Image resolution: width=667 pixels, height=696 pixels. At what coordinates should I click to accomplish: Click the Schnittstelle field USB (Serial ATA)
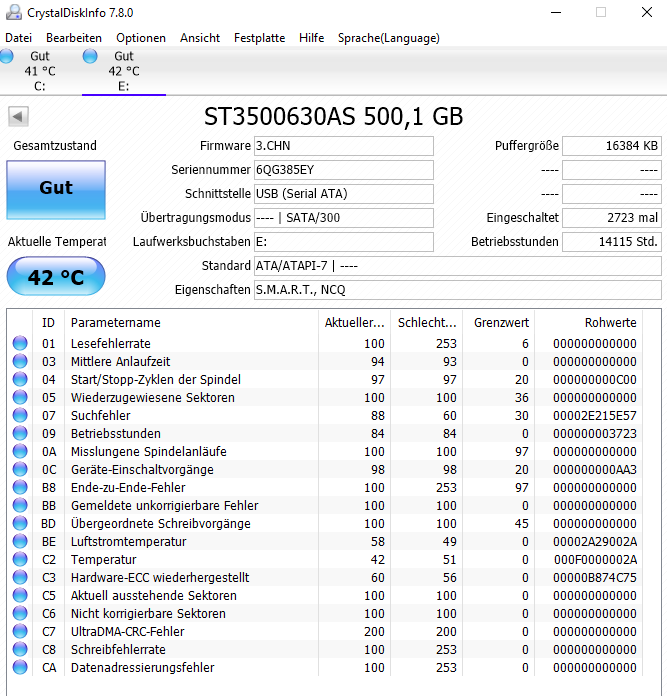[x=343, y=194]
